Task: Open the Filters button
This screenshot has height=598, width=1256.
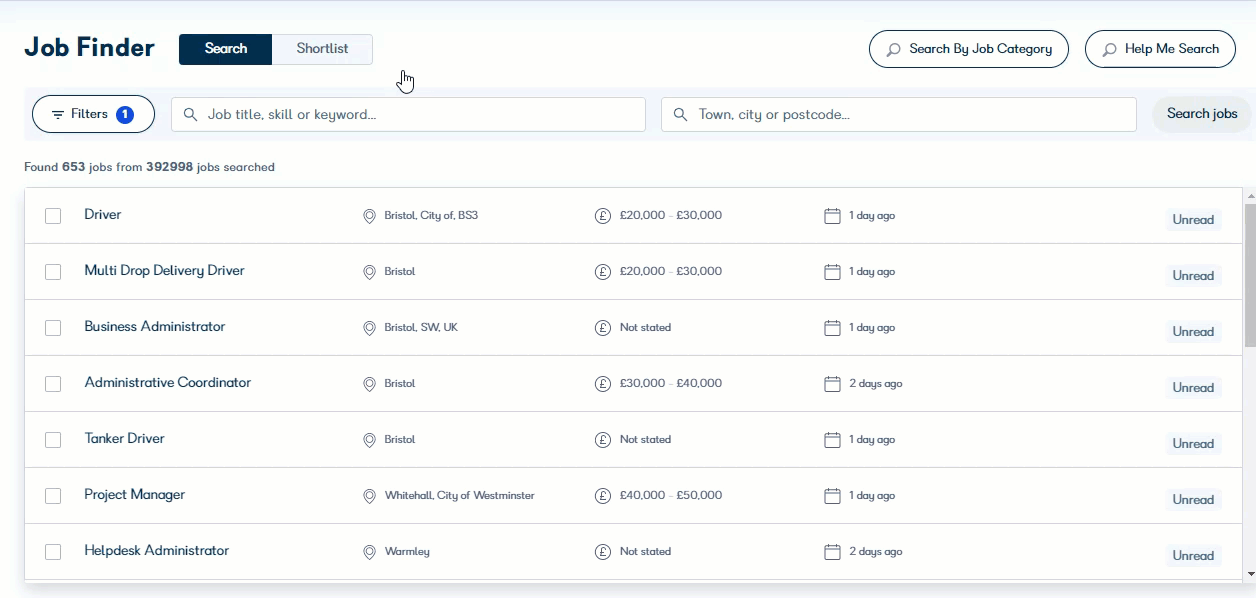Action: click(x=93, y=114)
